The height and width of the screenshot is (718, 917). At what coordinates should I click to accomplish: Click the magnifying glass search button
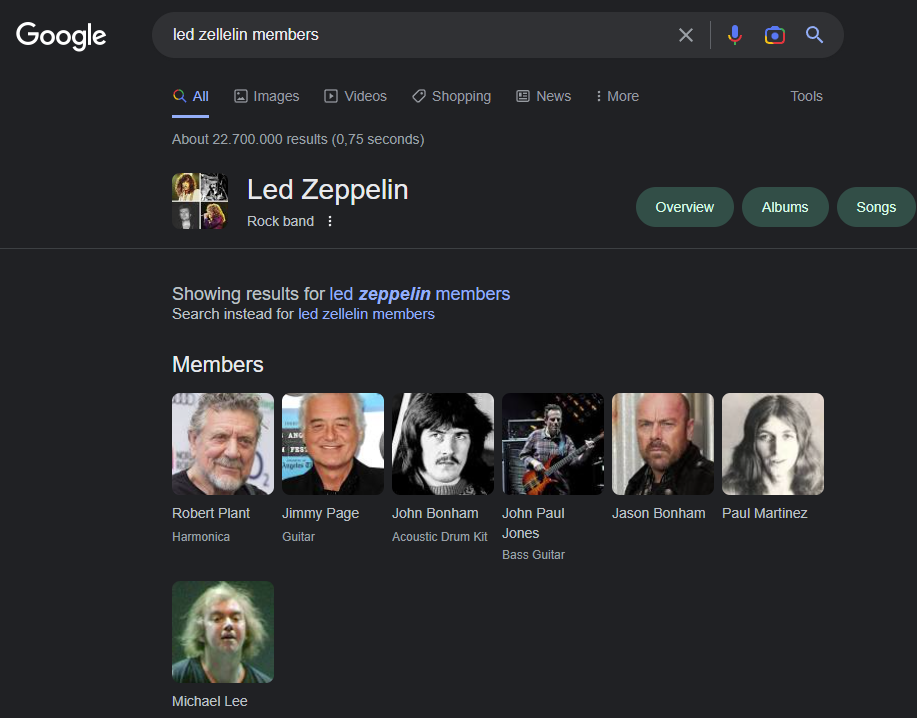pyautogui.click(x=815, y=35)
